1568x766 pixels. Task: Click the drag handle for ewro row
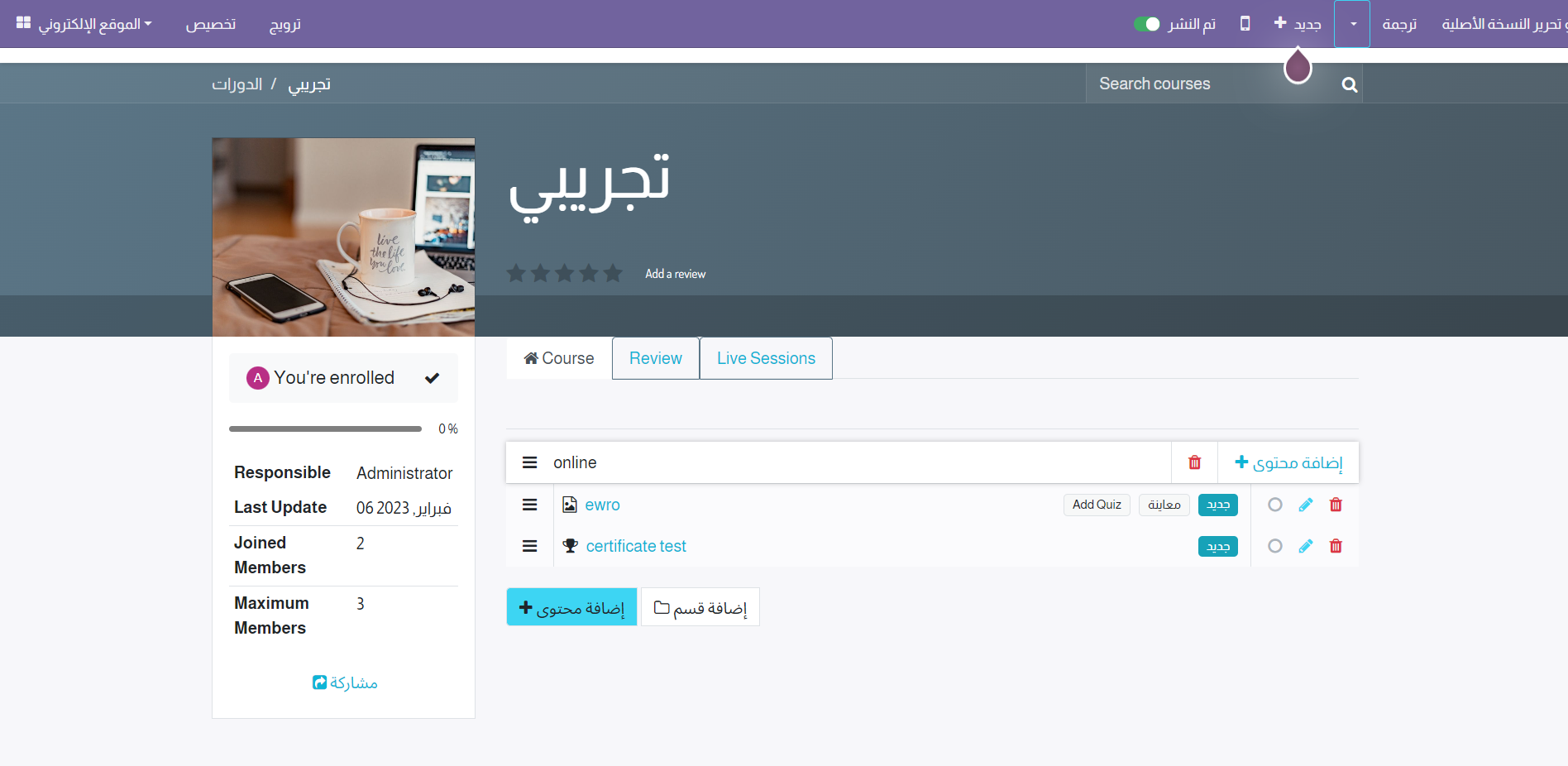(x=530, y=505)
